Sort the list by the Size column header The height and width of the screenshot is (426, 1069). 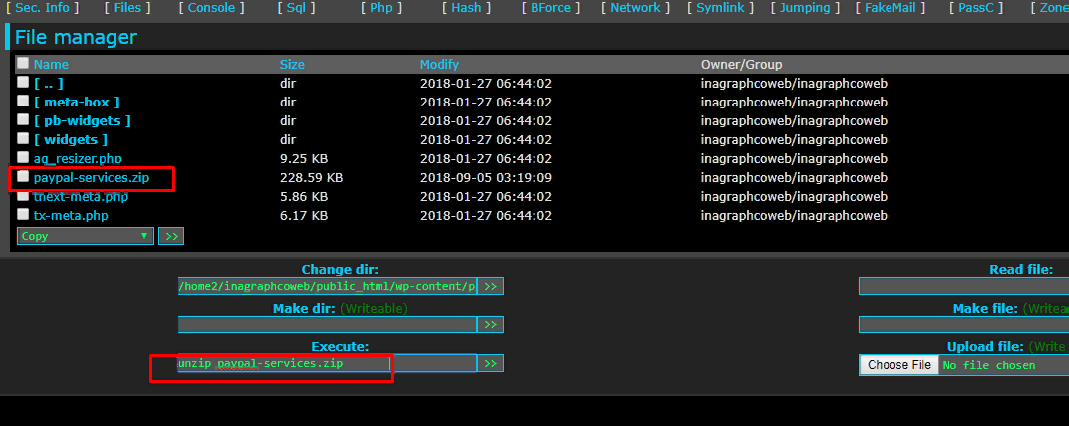tap(291, 65)
